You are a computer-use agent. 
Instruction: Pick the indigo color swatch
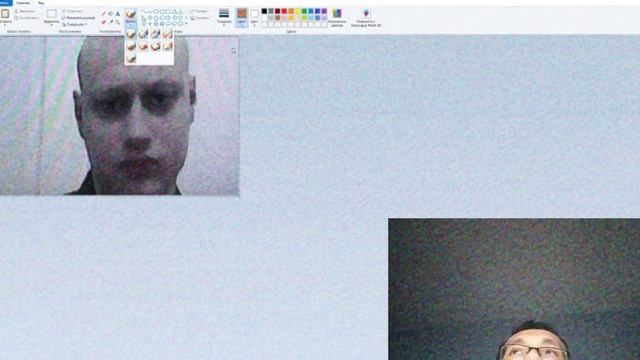318,11
